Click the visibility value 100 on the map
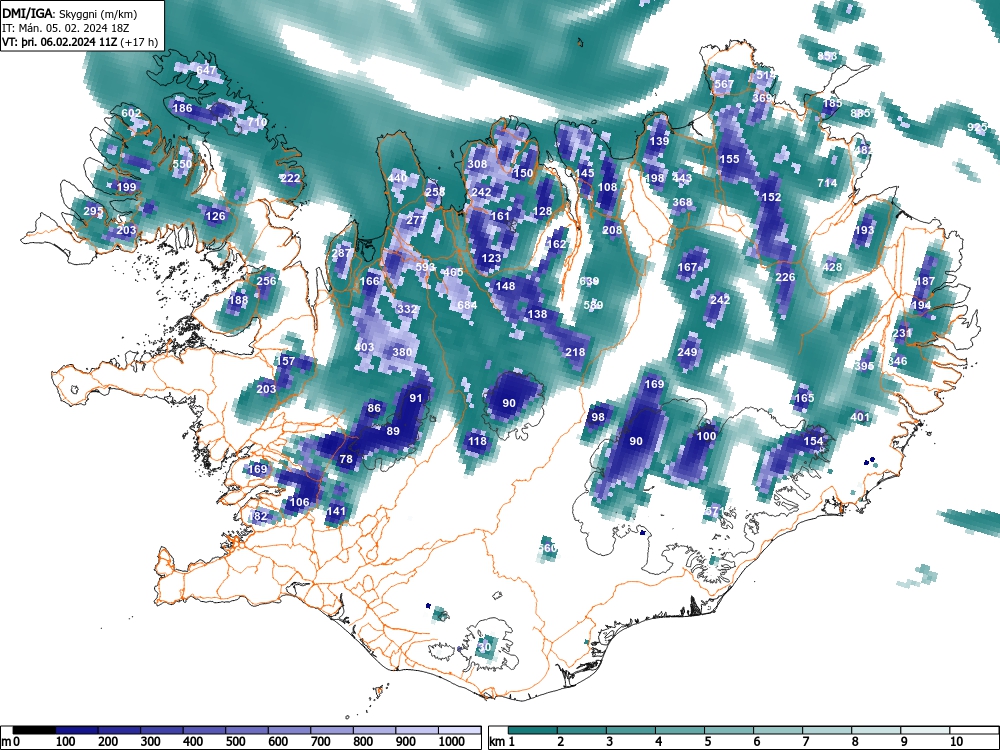1000x750 pixels. click(706, 436)
